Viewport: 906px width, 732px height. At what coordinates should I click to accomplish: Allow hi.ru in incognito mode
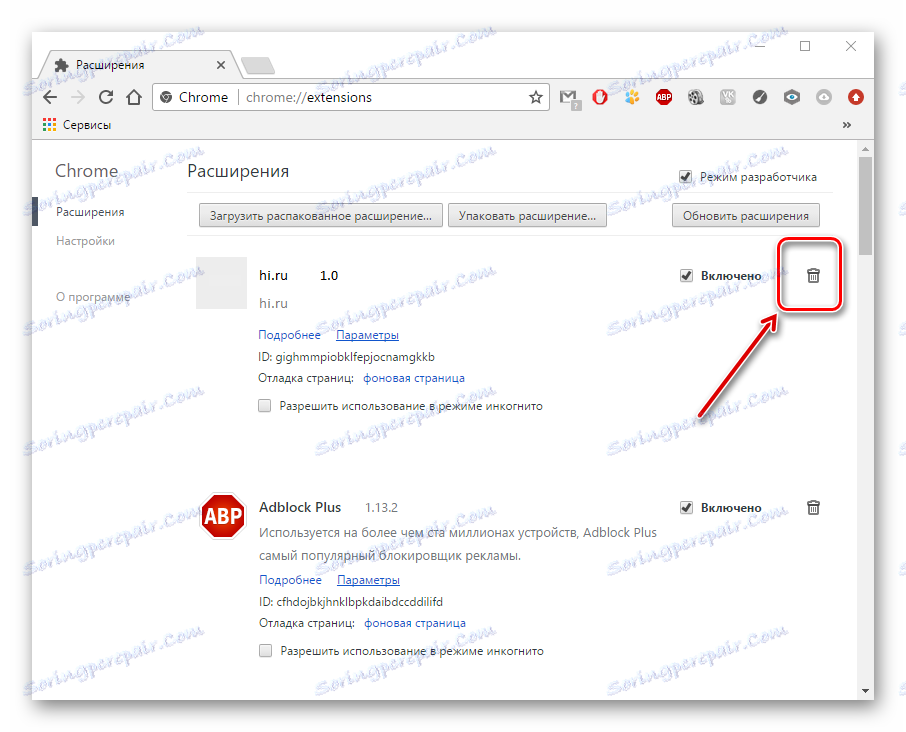pyautogui.click(x=265, y=406)
